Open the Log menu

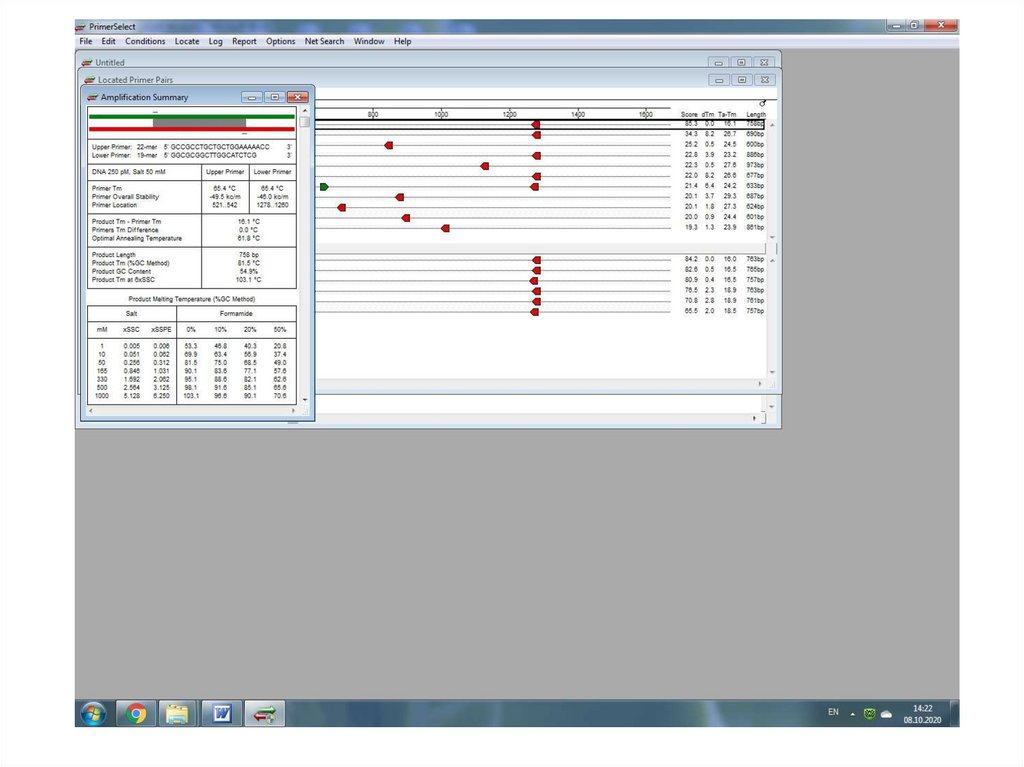pyautogui.click(x=216, y=41)
